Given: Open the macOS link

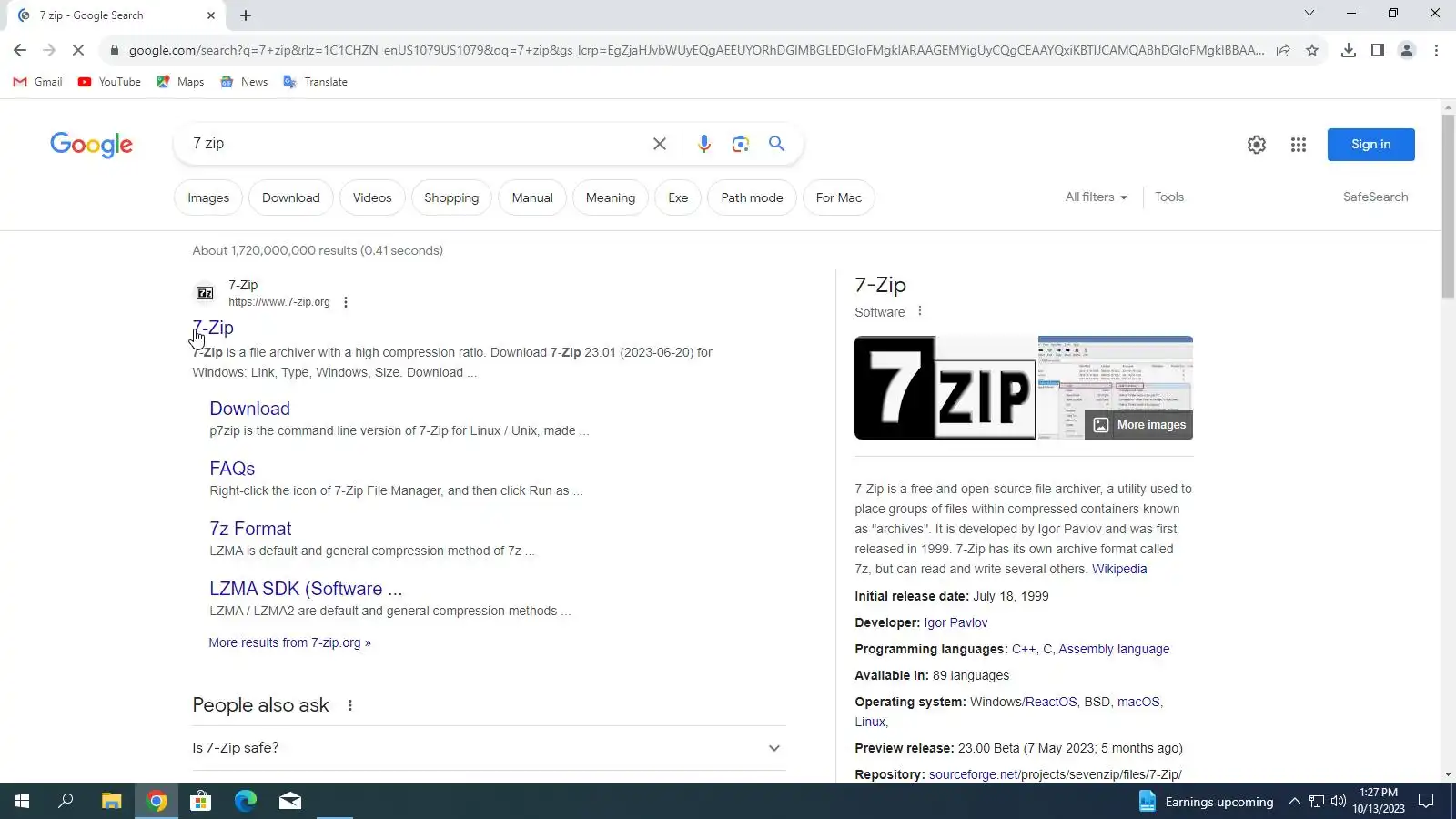Looking at the screenshot, I should [x=1138, y=702].
